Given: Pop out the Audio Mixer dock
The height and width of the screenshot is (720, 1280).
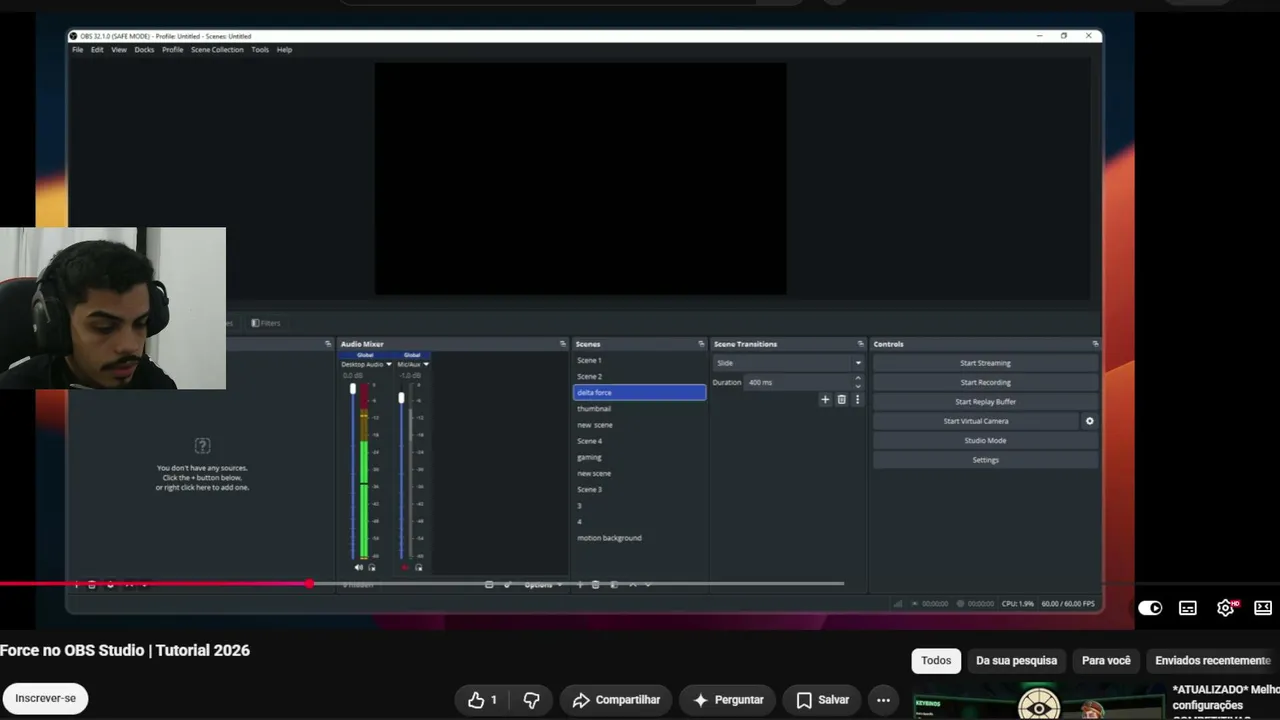Looking at the screenshot, I should 563,344.
